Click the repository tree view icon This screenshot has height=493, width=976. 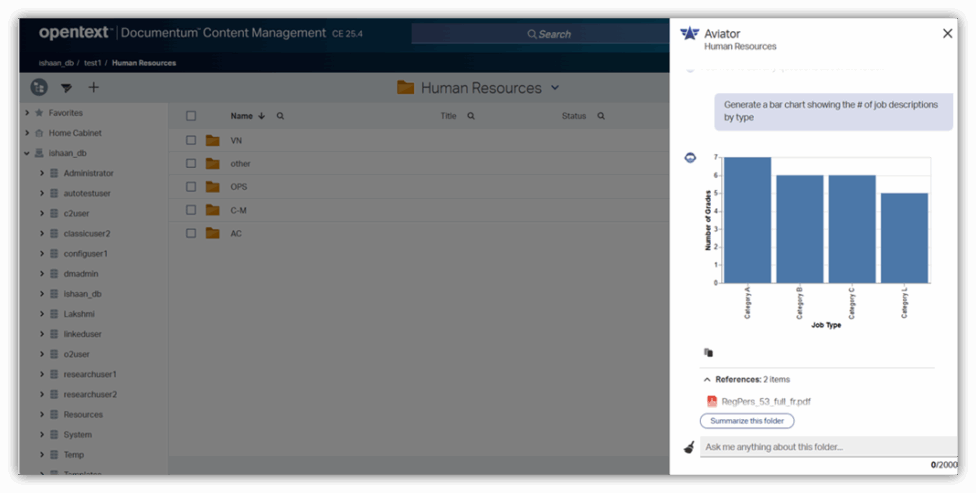39,88
